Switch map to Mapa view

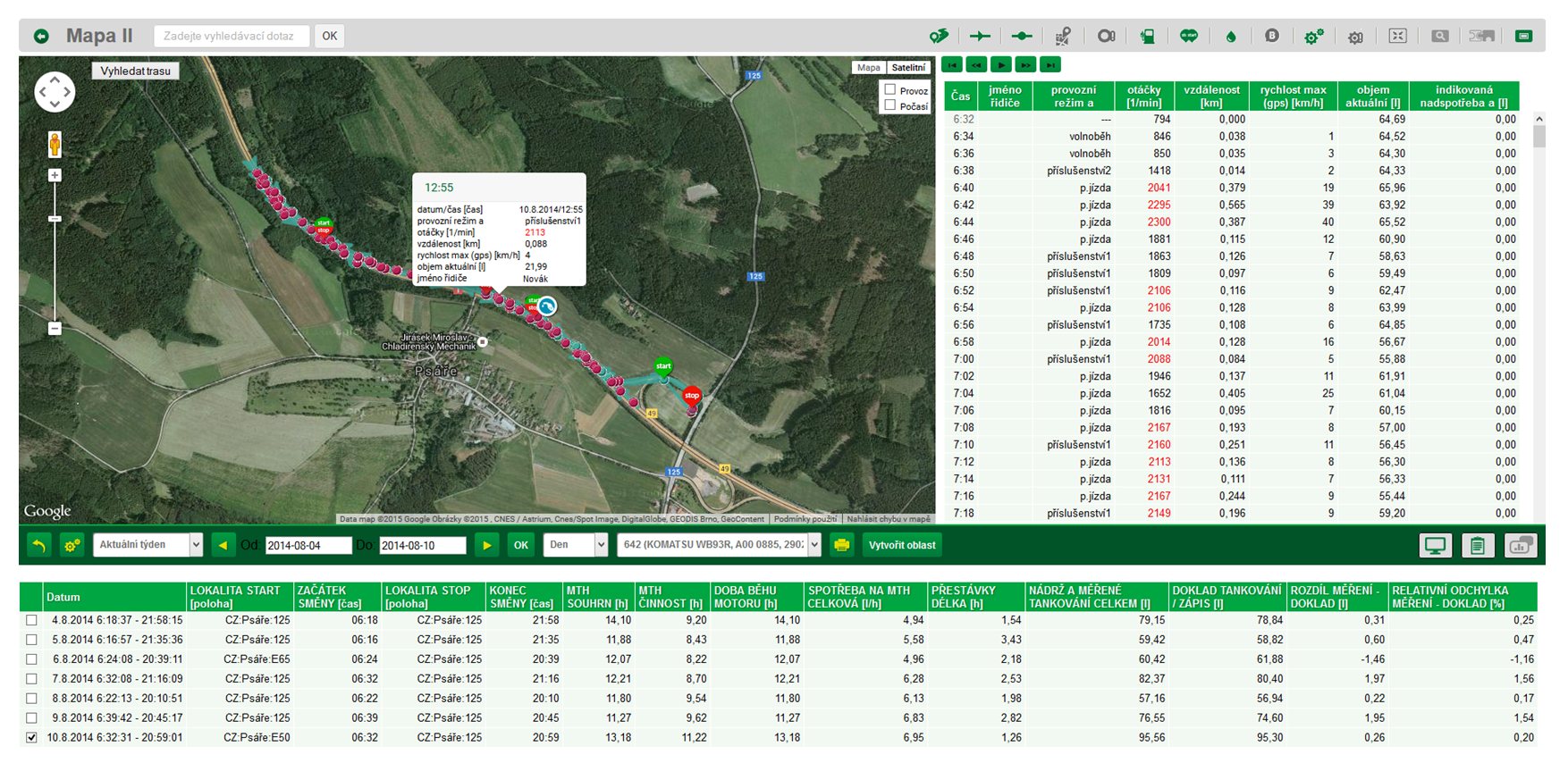tap(868, 68)
